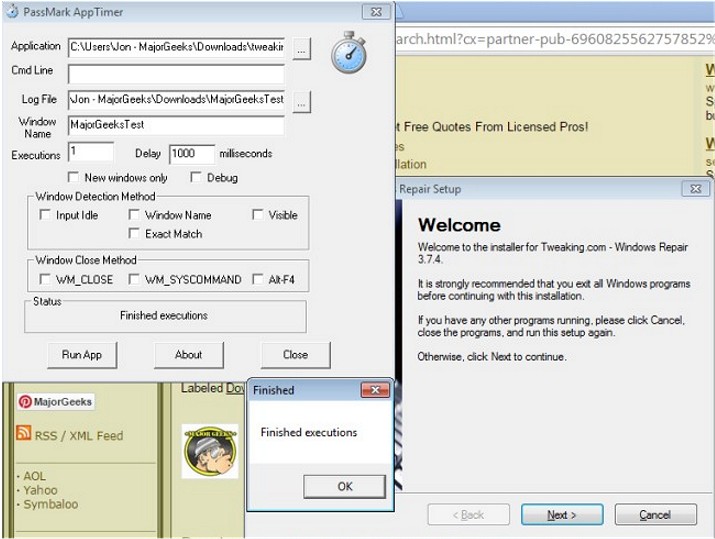Viewport: 715px width, 539px height.
Task: Browse for Log File with ellipsis button
Action: [301, 101]
